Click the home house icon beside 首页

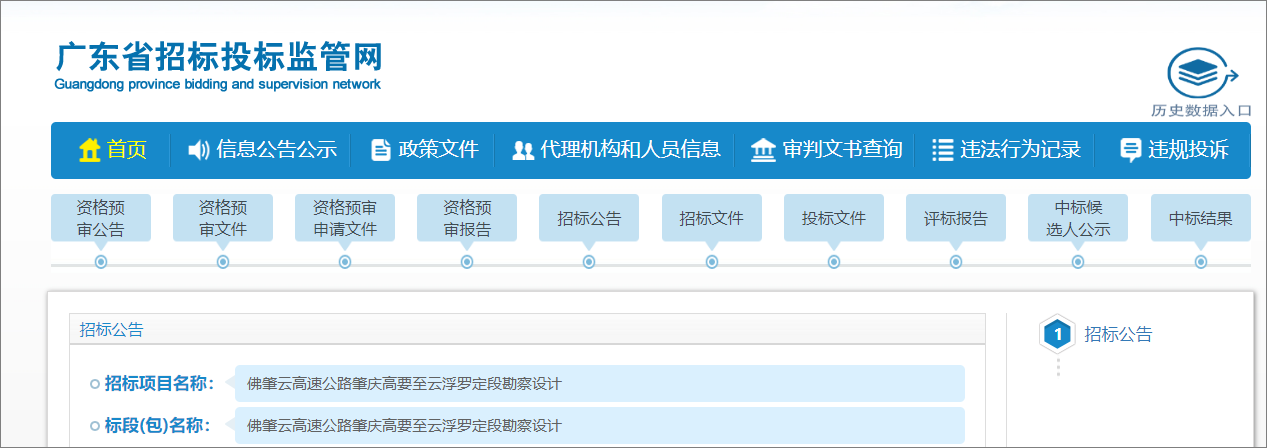(x=89, y=150)
